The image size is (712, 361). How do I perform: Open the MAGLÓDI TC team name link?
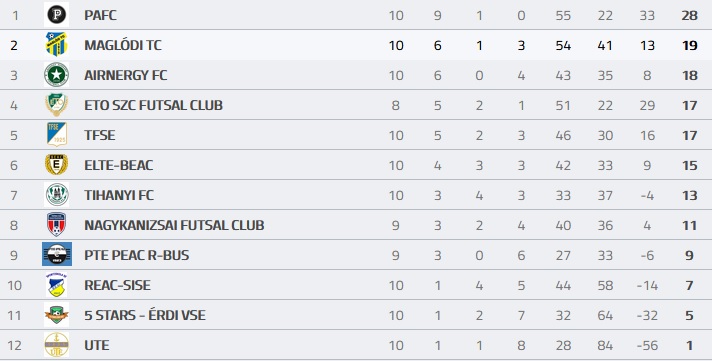pos(123,45)
